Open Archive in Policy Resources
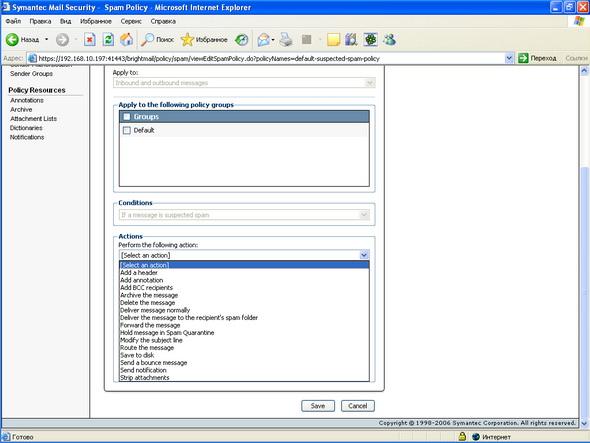This screenshot has height=443, width=590. tap(21, 110)
